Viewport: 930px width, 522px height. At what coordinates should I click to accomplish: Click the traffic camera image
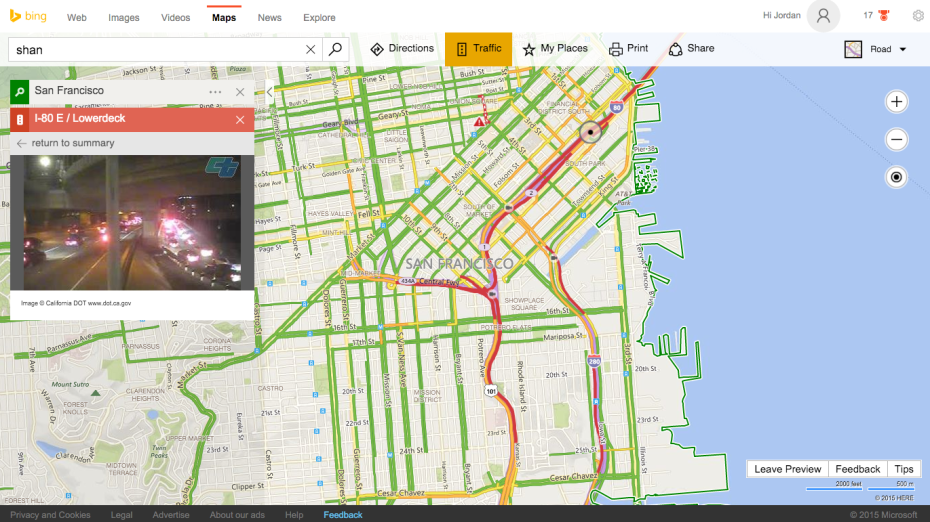[131, 223]
